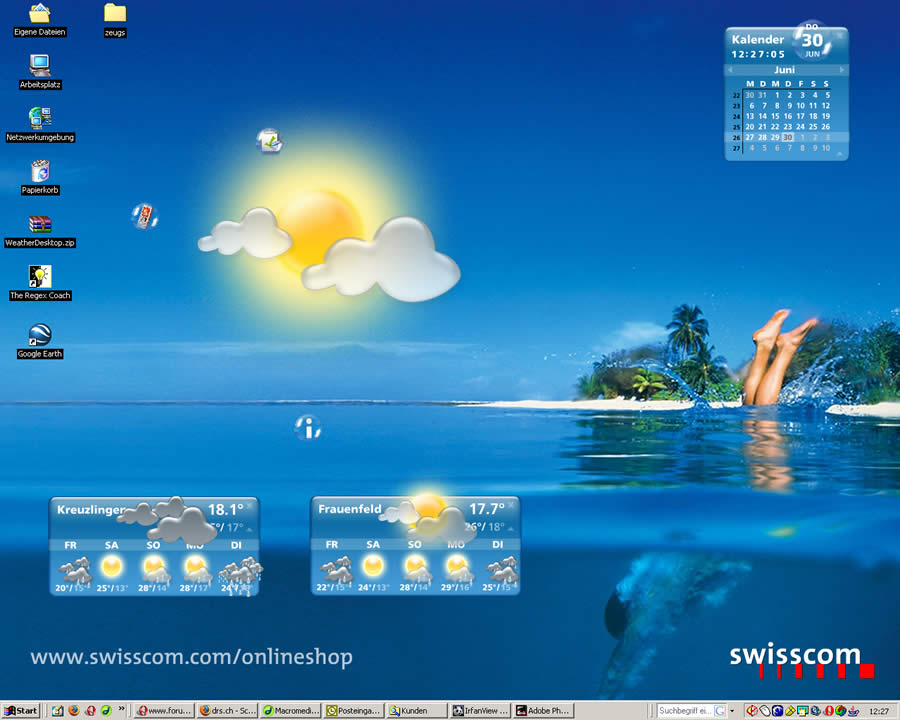Screen dimensions: 900x720
Task: Go to next month in Kalender widget
Action: click(842, 70)
